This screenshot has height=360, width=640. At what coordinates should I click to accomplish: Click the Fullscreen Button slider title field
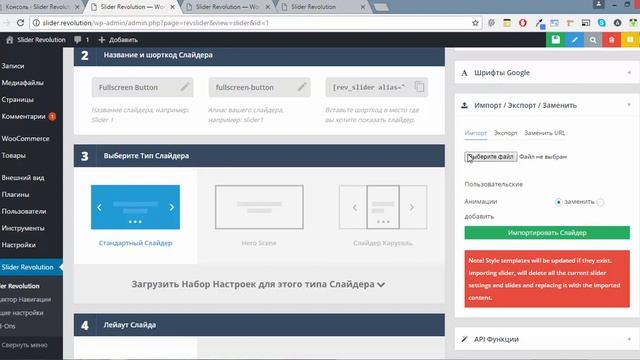[x=142, y=87]
